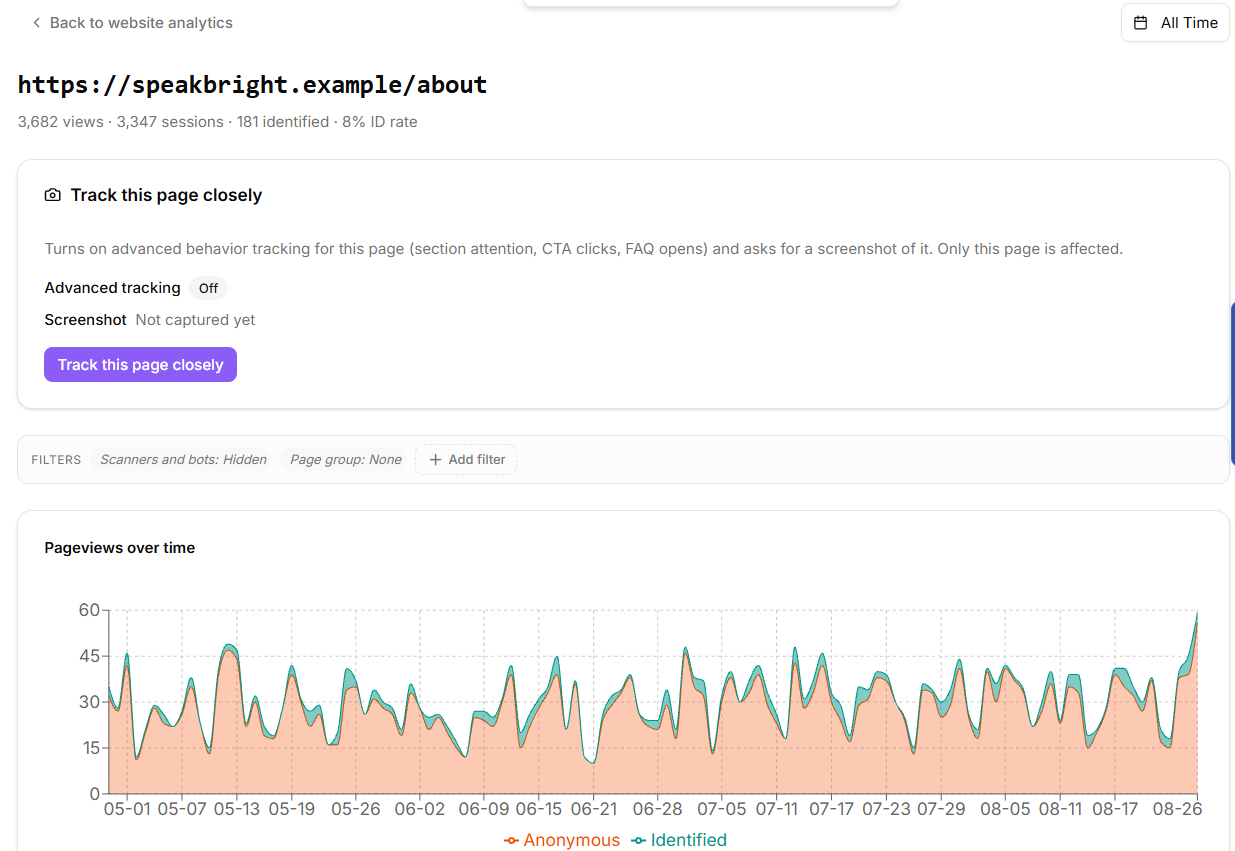Screen dimensions: 1235x851
Task: Click the 60 value on the y-axis
Action: point(89,610)
